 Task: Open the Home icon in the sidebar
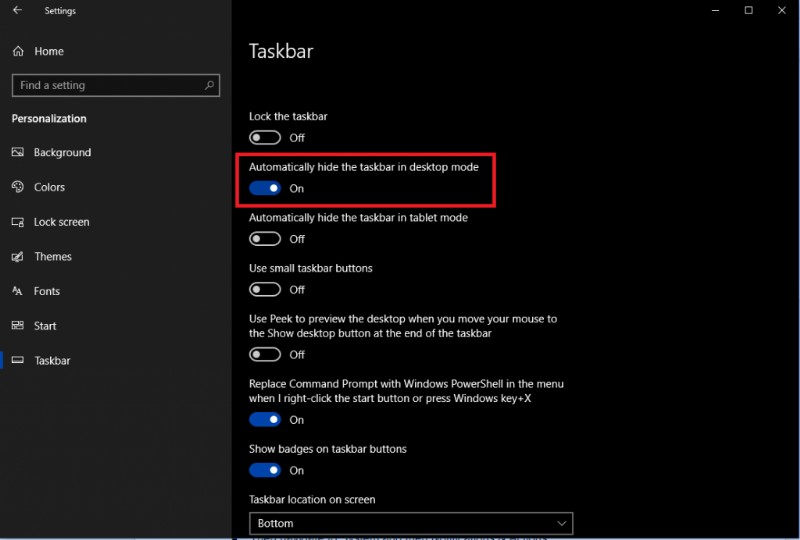[18, 51]
